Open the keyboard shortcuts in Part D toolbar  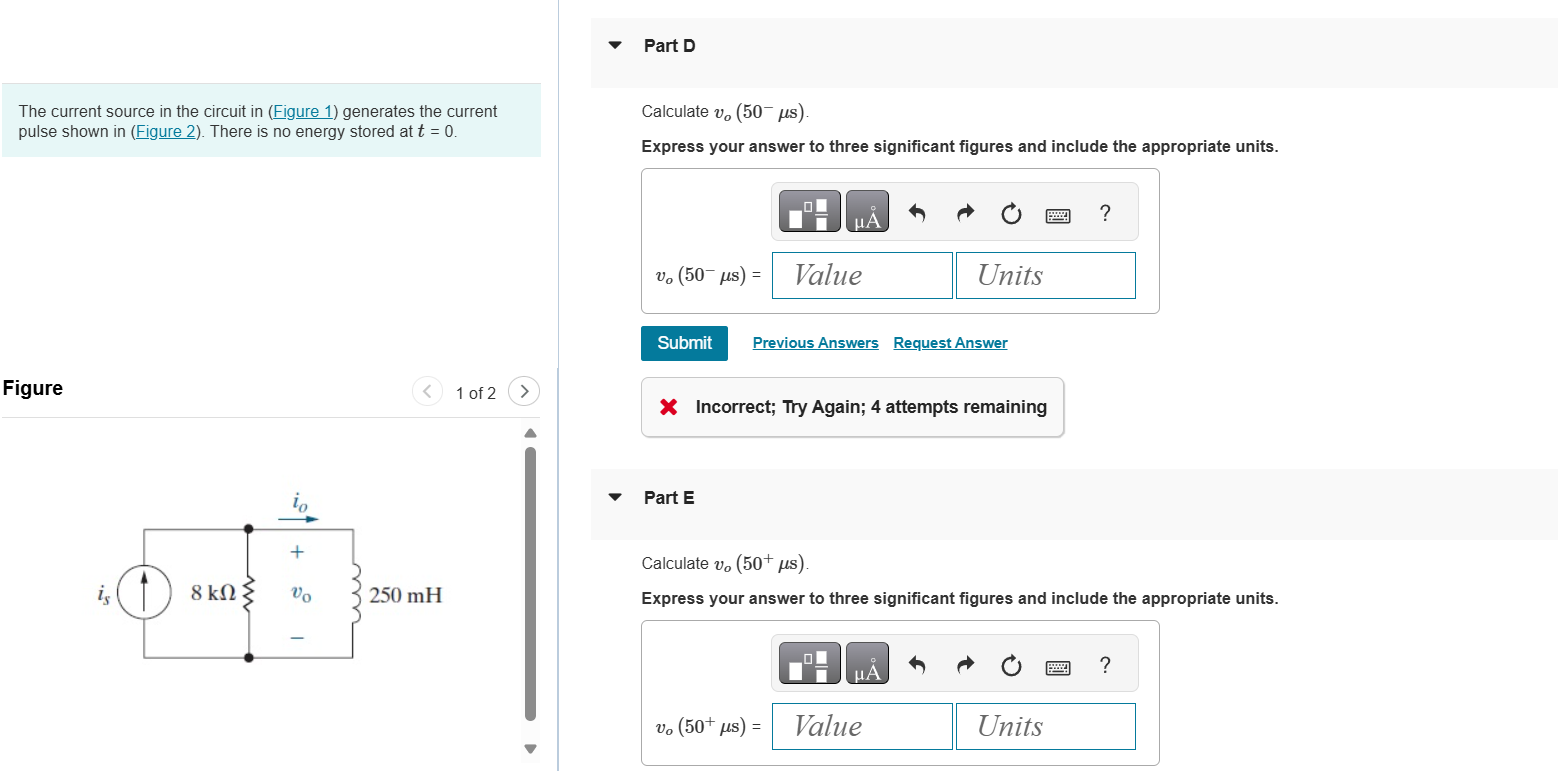[1058, 214]
